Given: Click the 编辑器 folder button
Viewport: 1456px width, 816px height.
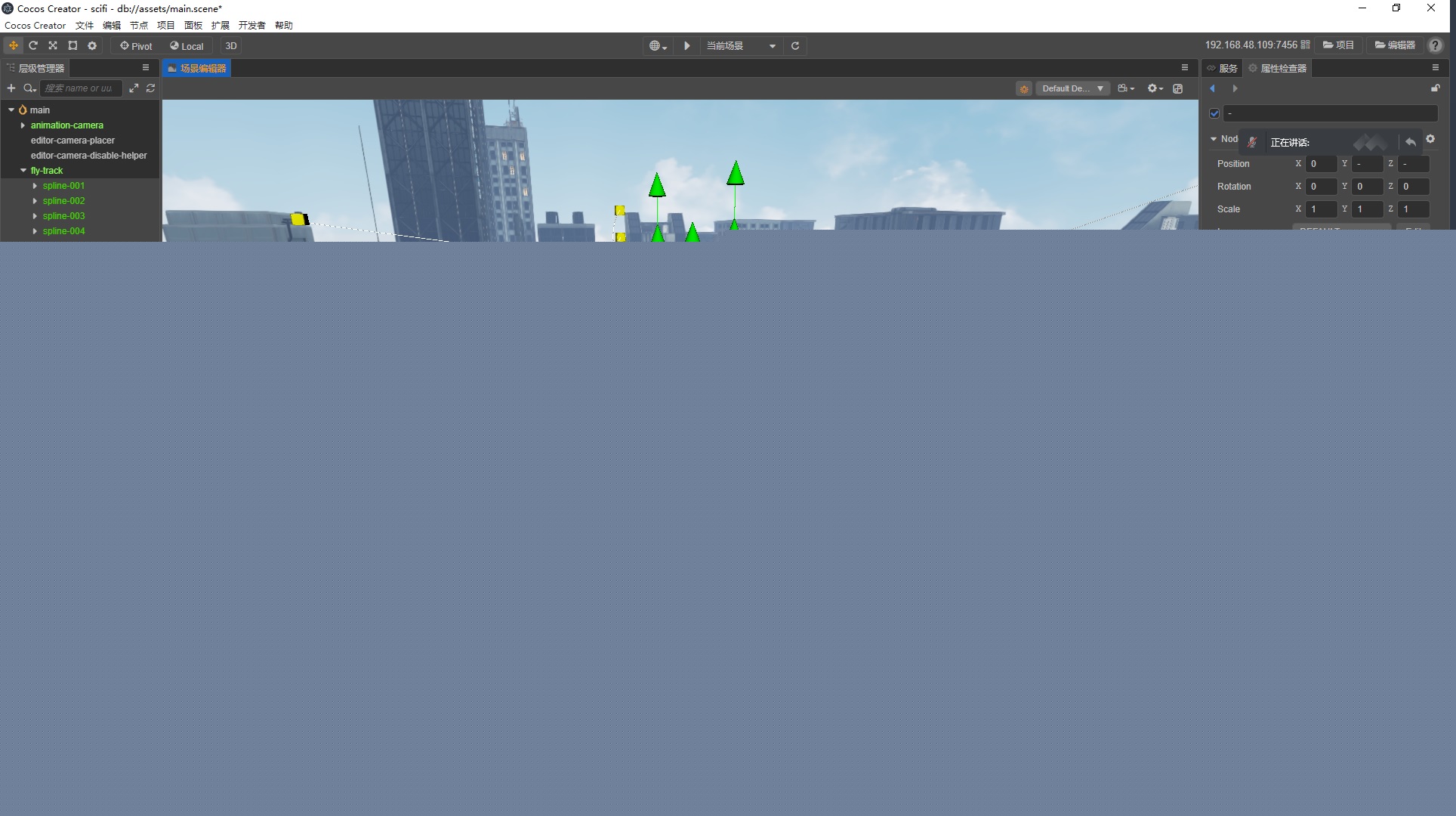Looking at the screenshot, I should [1395, 45].
